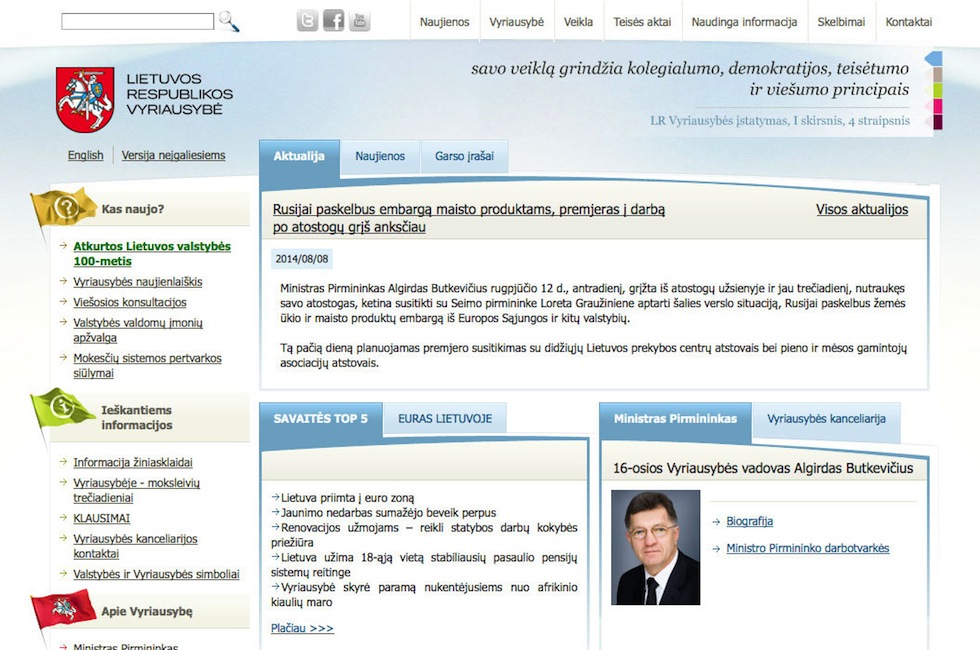Open the KLAUSIMAI link
Screen dimensions: 980x650
click(x=101, y=519)
